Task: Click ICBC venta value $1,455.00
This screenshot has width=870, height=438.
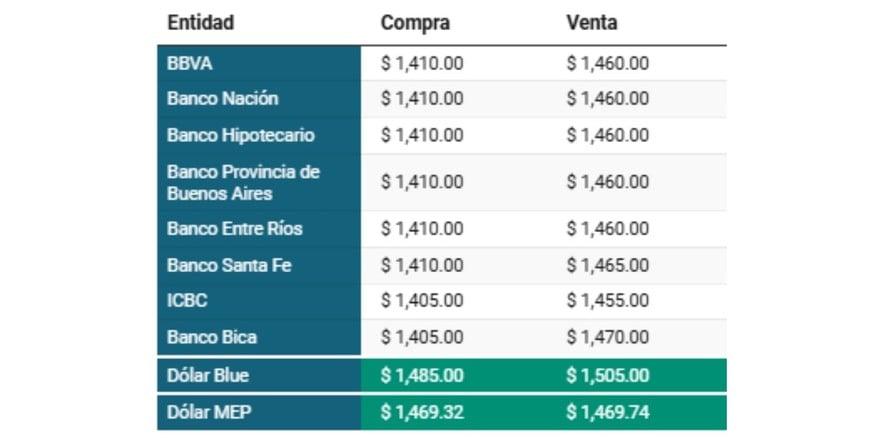Action: pyautogui.click(x=607, y=301)
